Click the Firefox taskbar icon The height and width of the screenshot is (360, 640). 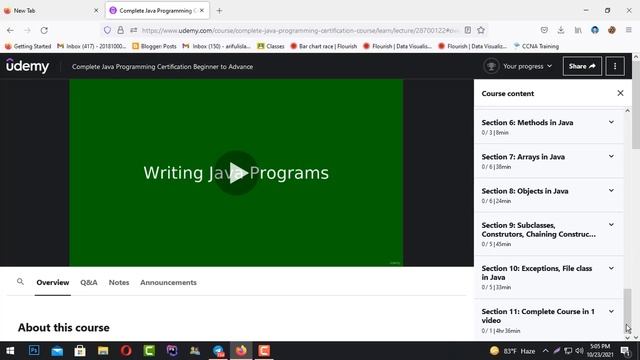point(241,351)
